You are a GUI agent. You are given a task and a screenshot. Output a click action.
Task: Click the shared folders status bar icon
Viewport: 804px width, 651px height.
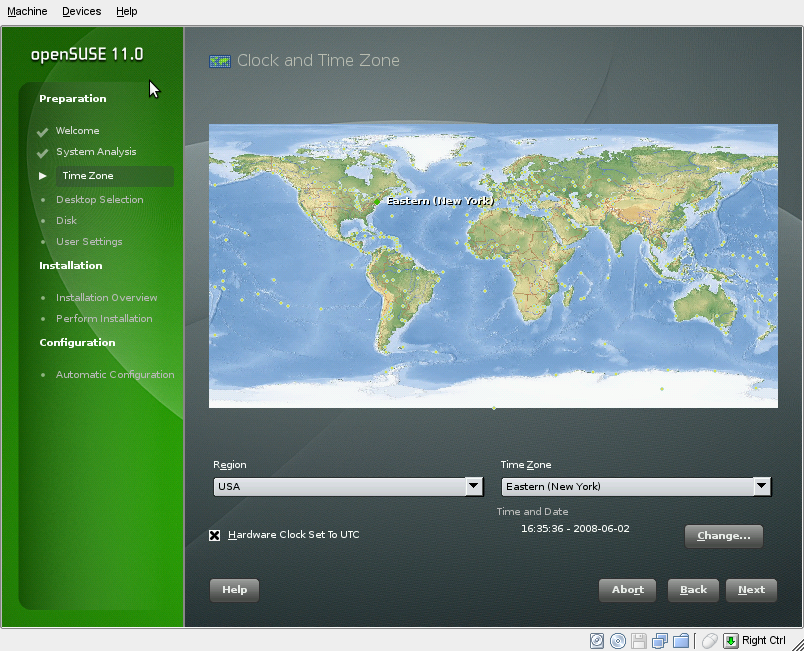[683, 640]
